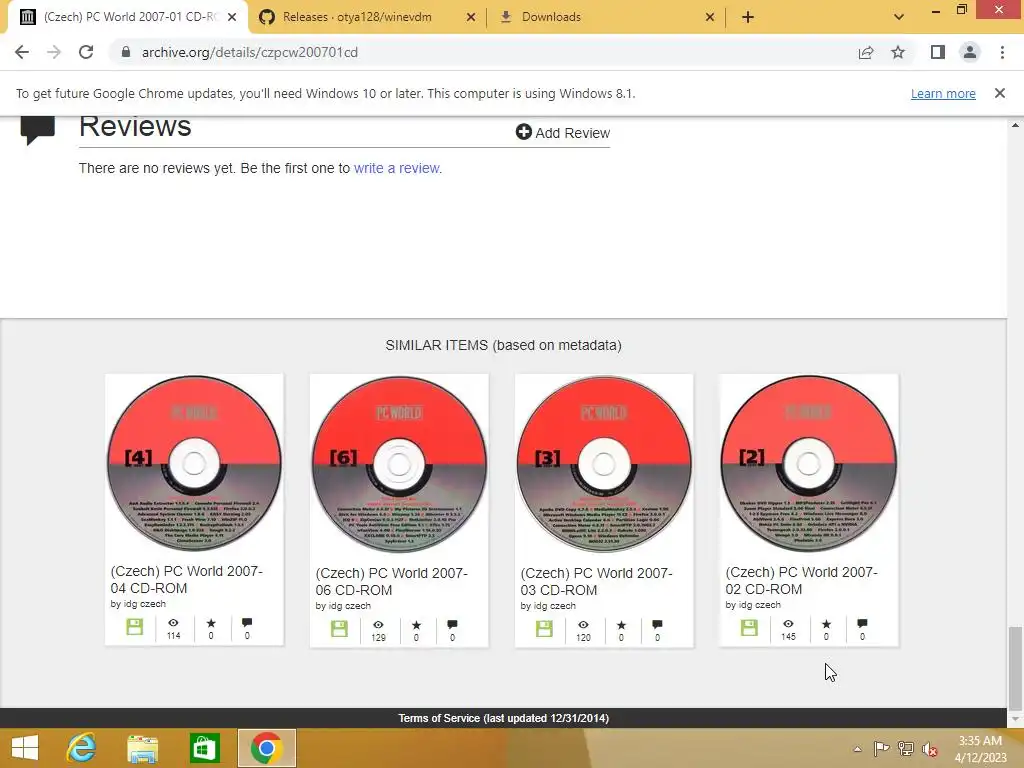Image resolution: width=1024 pixels, height=768 pixels.
Task: Close the PC World 2007-01 tab
Action: pyautogui.click(x=232, y=17)
